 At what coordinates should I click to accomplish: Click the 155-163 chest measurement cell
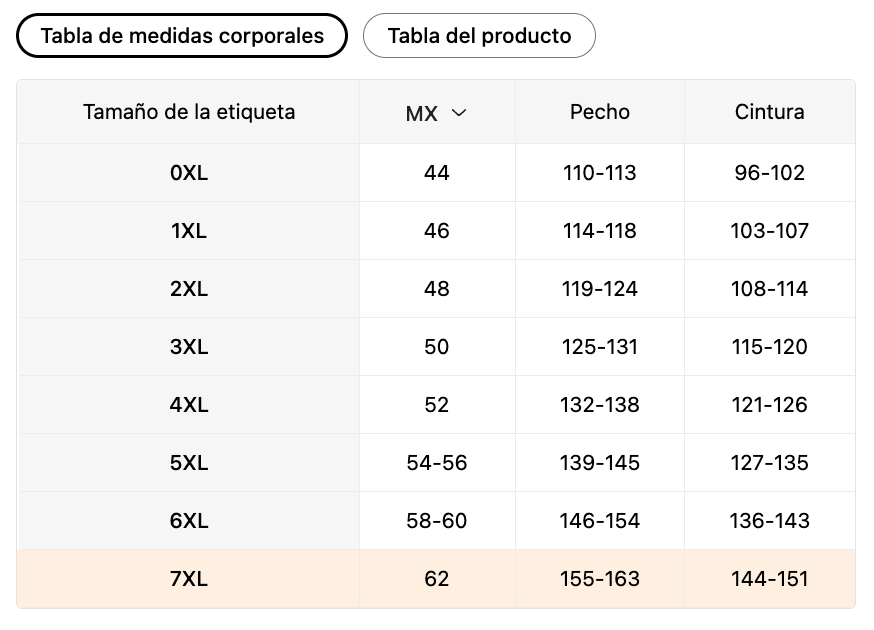[x=600, y=579]
